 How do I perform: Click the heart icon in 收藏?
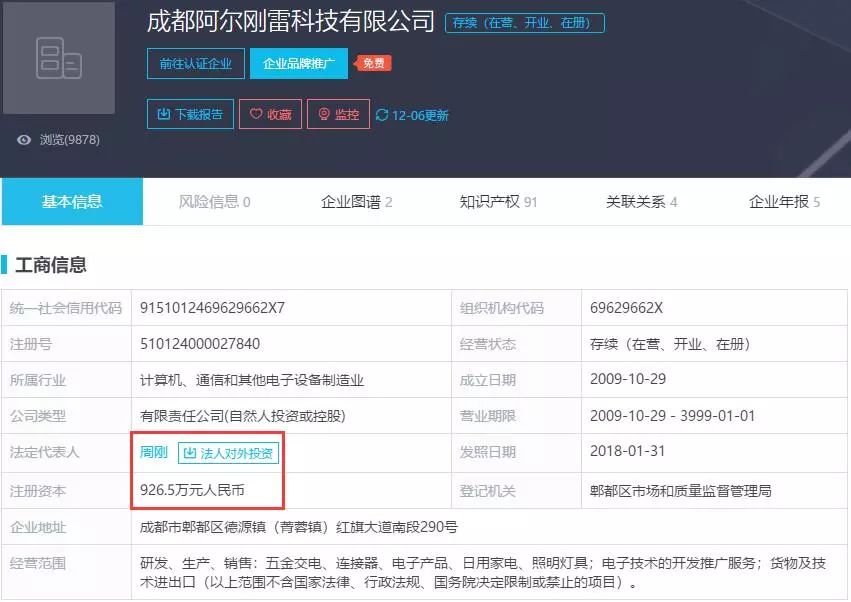[256, 114]
